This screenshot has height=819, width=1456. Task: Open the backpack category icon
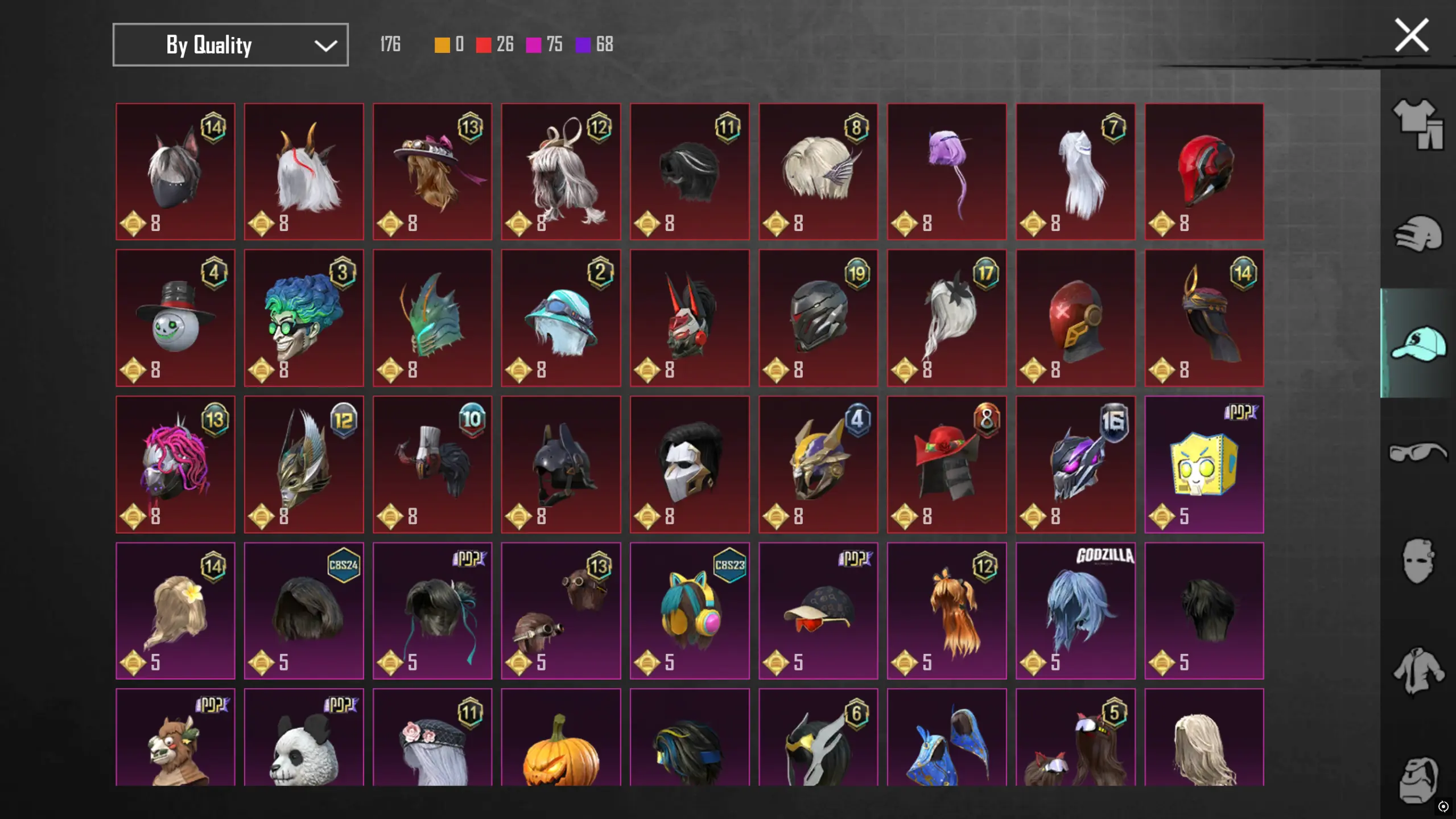pos(1418,780)
